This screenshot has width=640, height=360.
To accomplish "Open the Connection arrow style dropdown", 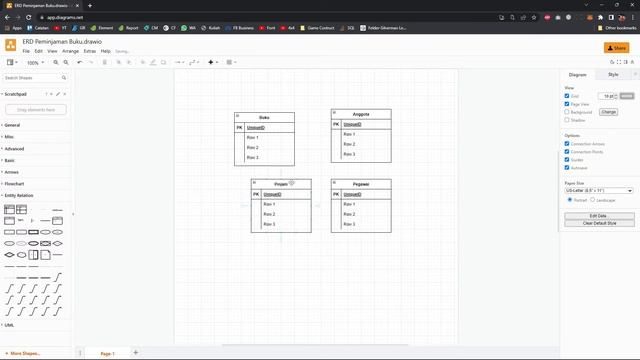I will click(179, 62).
